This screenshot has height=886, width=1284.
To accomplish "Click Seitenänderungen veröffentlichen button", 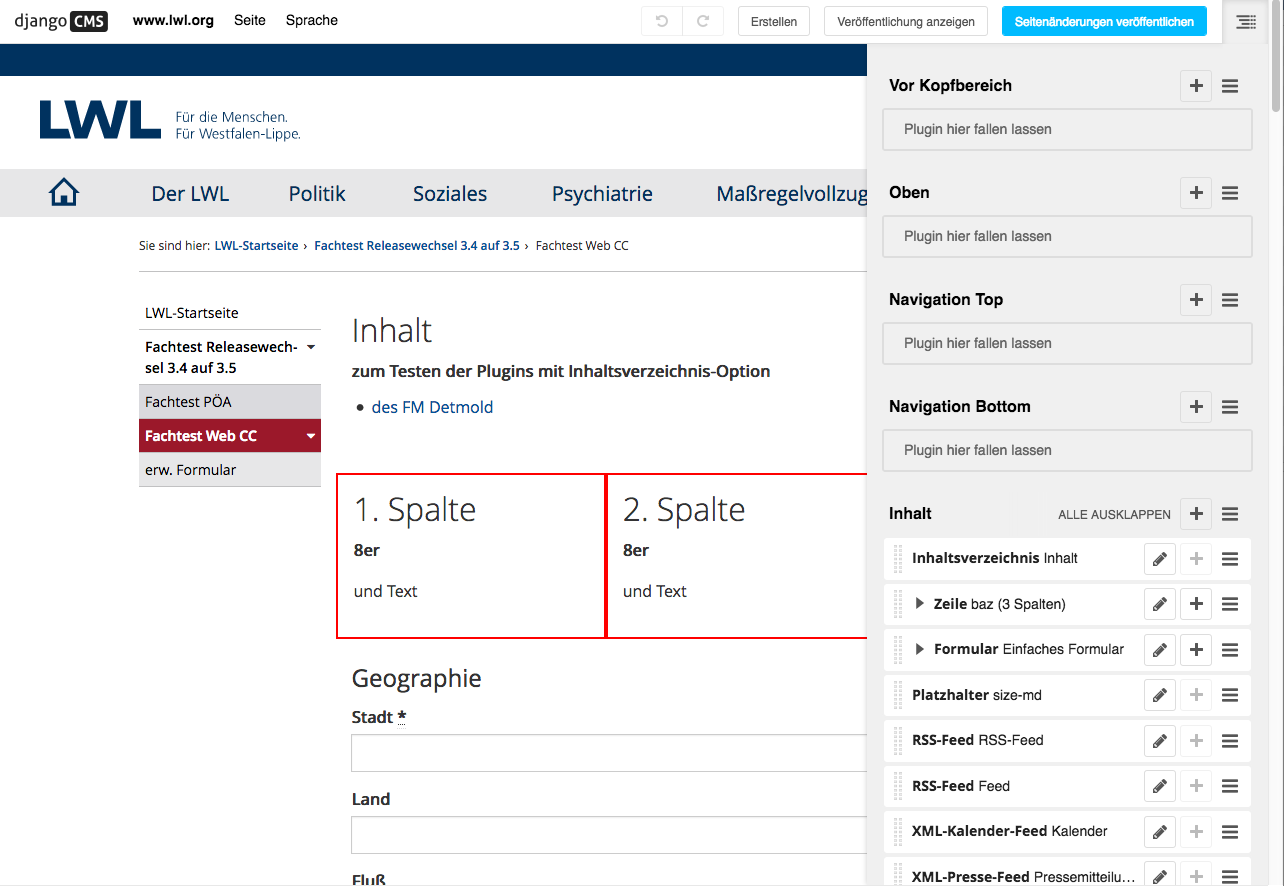I will tap(1104, 21).
